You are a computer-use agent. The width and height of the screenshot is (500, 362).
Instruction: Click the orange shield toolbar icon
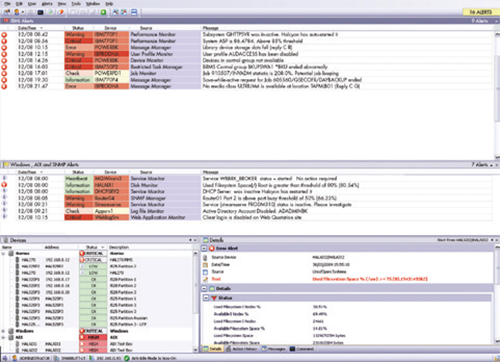61,12
